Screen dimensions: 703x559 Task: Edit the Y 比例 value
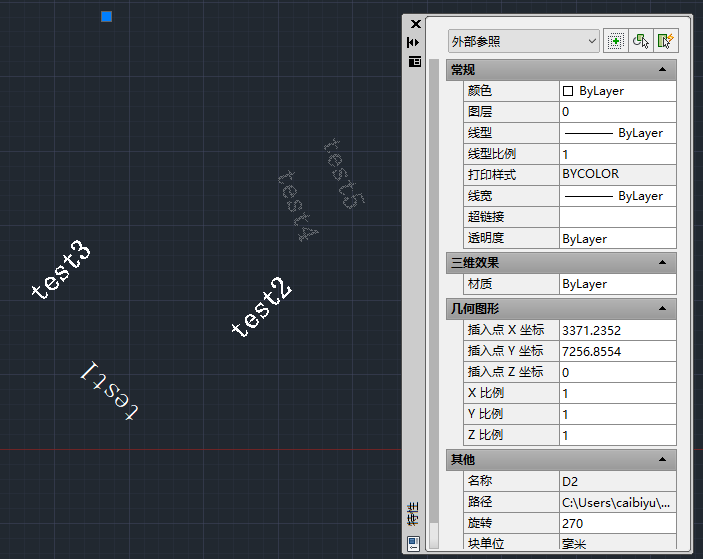617,414
